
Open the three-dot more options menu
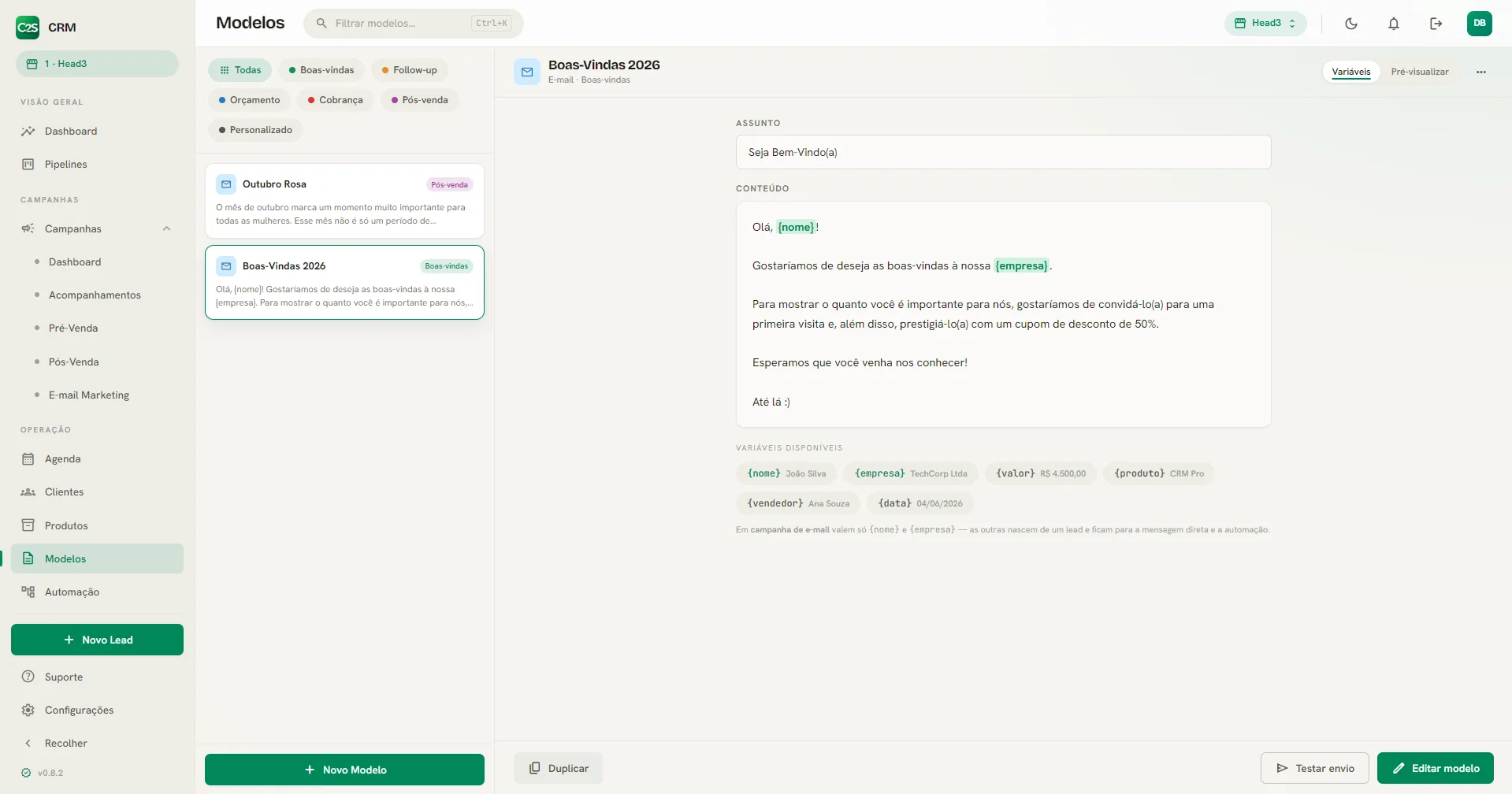coord(1481,72)
